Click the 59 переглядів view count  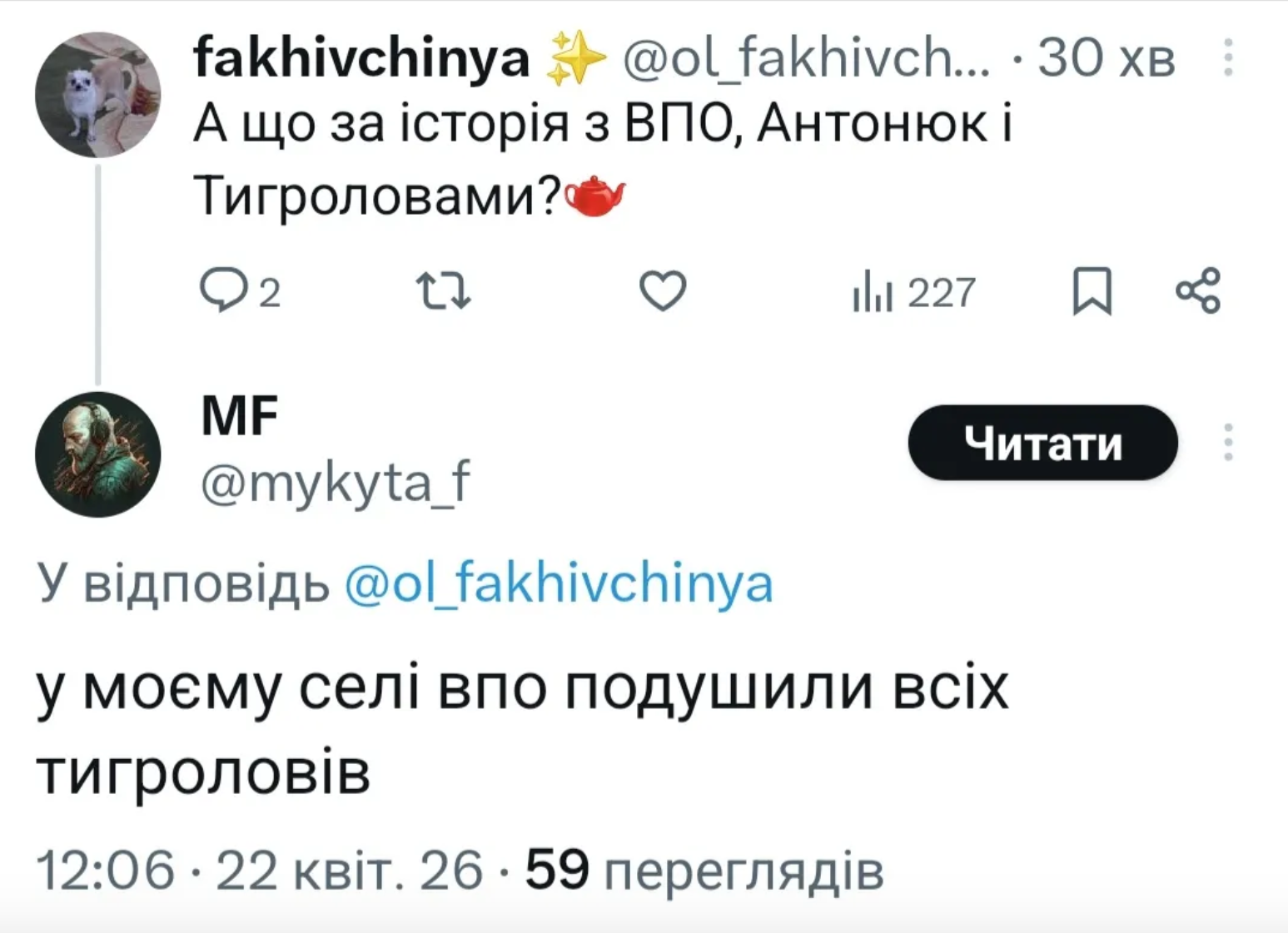click(x=704, y=871)
